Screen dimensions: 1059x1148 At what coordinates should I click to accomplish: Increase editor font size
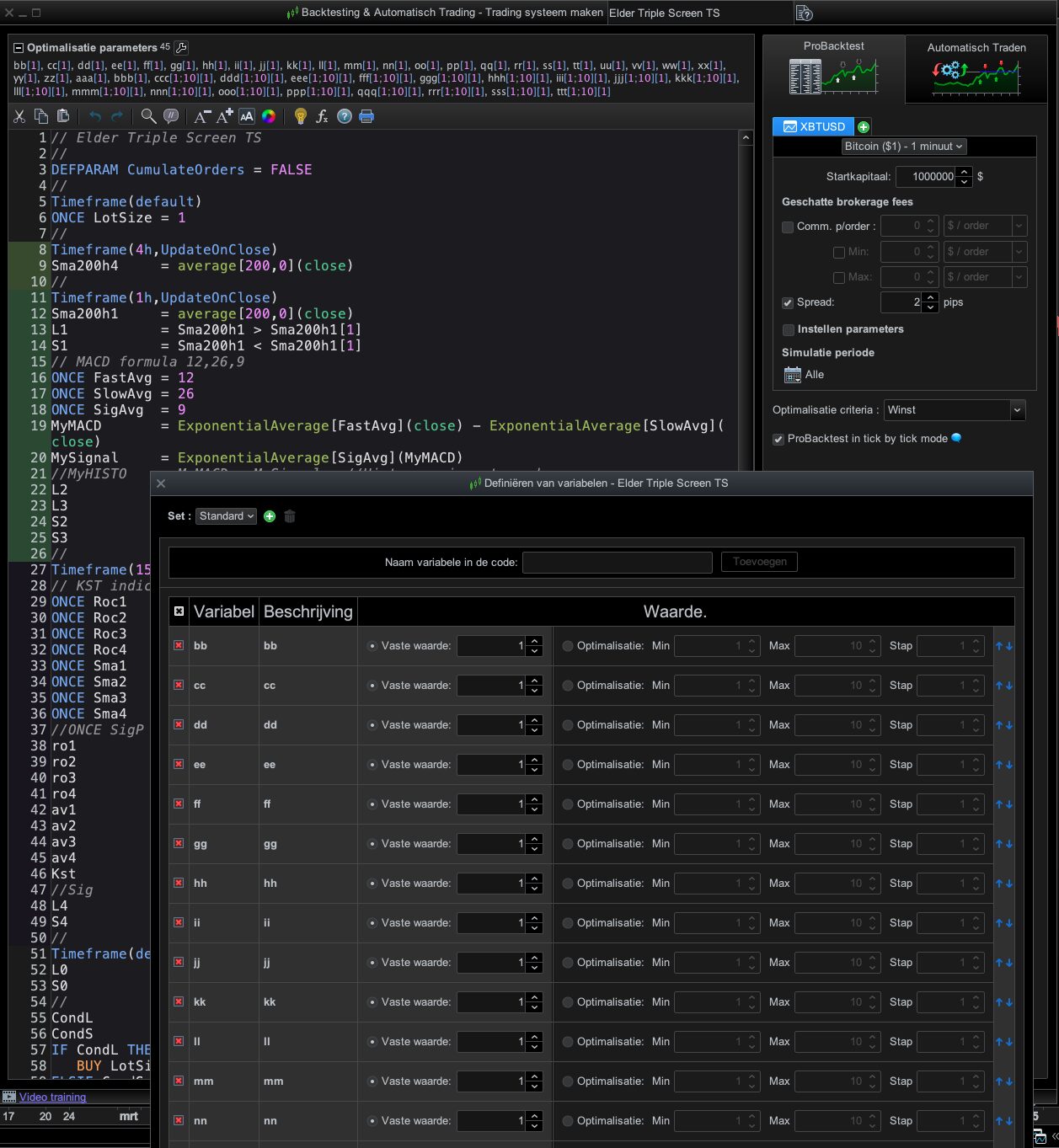pos(225,116)
